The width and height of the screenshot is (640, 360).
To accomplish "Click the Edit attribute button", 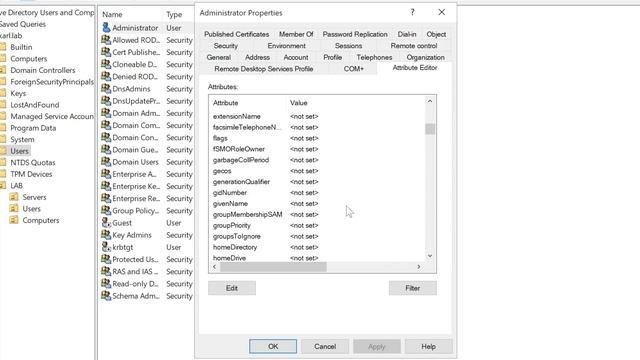I will [232, 288].
